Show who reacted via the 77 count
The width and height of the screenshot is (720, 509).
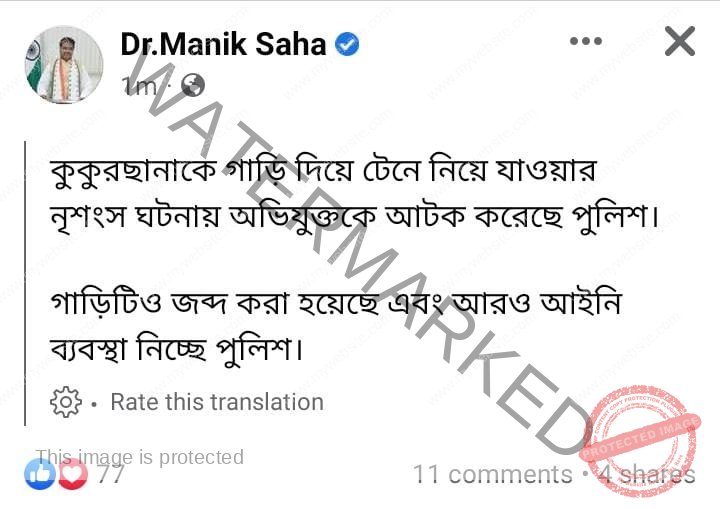point(110,474)
